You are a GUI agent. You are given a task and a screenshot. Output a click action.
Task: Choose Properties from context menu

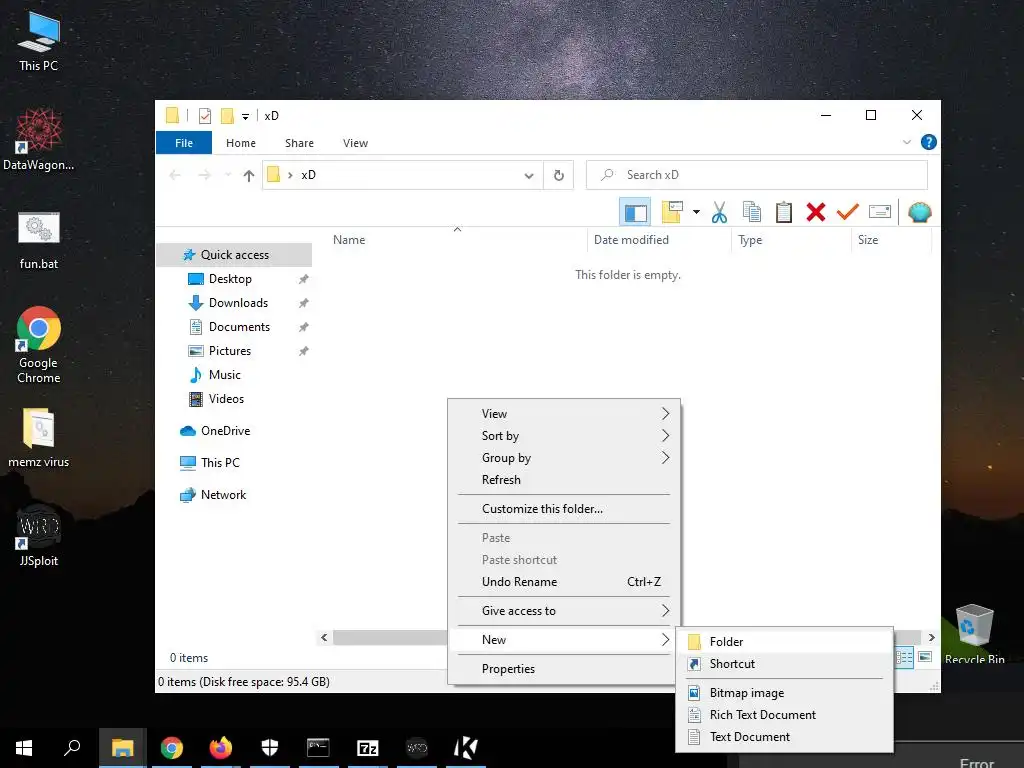coord(564,669)
